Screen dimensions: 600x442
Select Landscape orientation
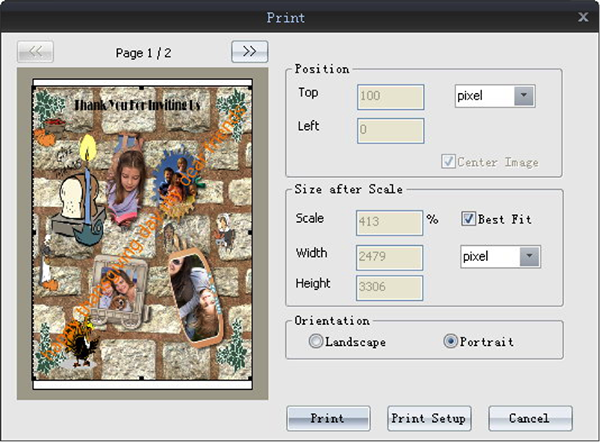click(316, 342)
